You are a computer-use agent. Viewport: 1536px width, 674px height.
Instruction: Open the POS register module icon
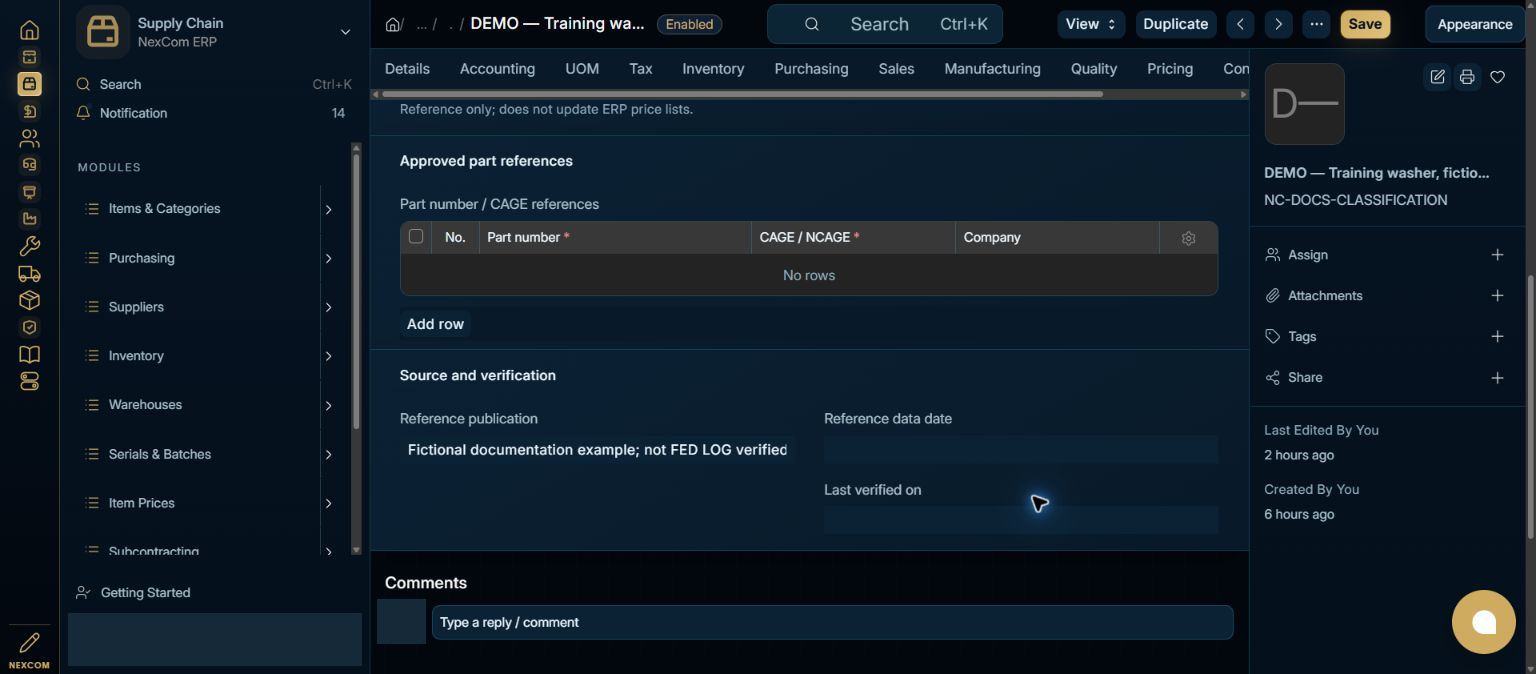[x=29, y=57]
